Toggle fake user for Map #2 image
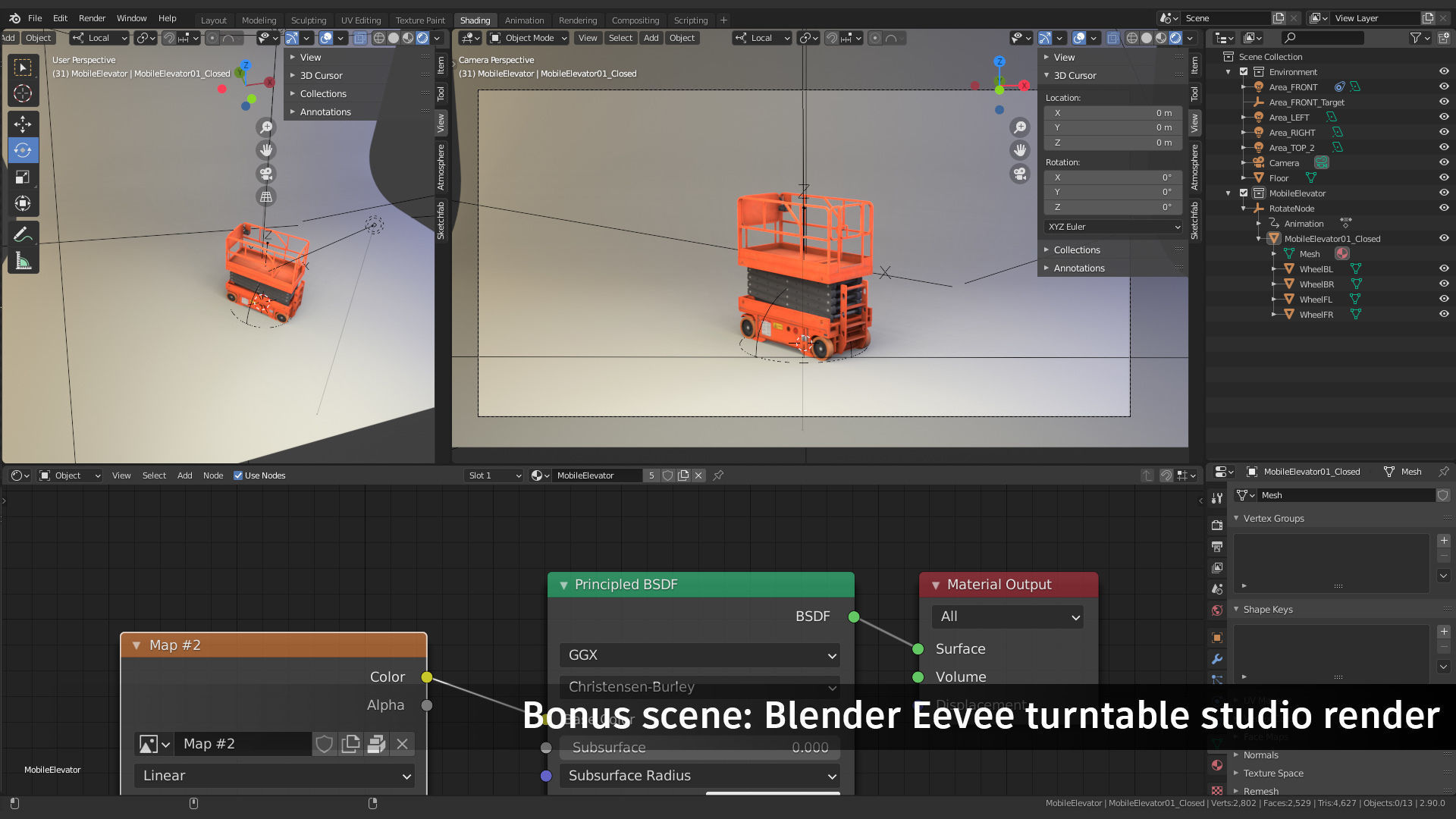 tap(325, 744)
